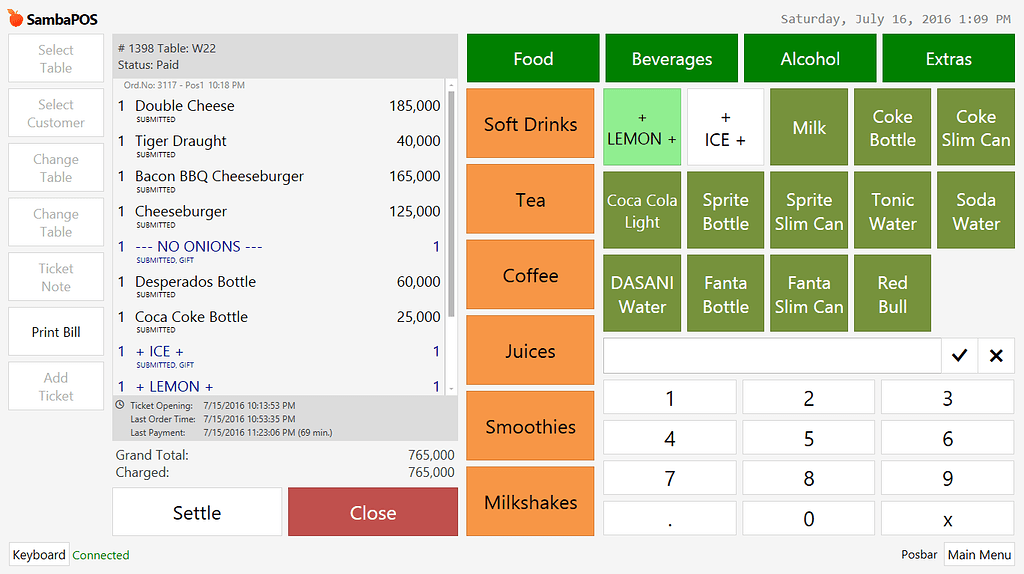Tap the numberpad decimal point key
The image size is (1024, 574).
point(669,518)
